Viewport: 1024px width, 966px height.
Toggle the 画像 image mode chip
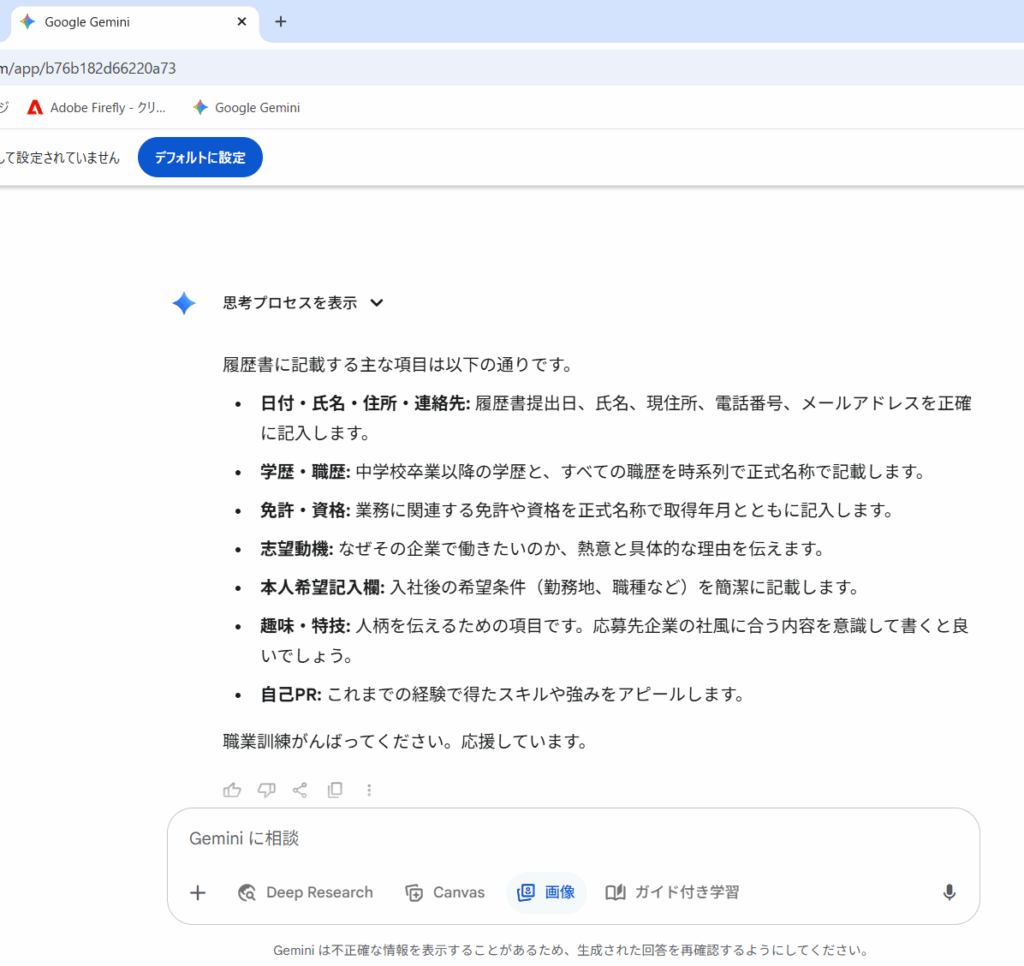point(546,893)
